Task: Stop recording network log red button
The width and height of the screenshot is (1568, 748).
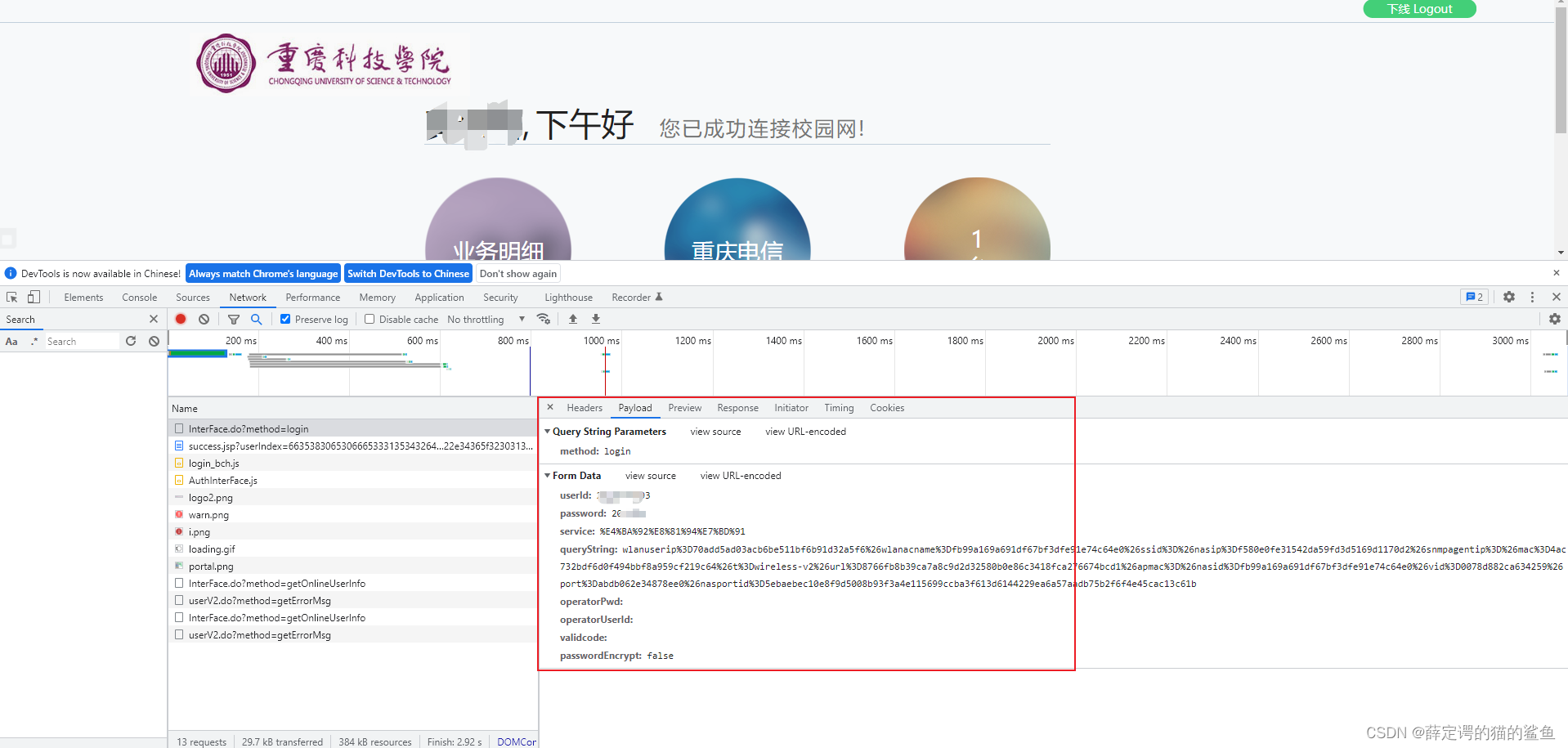Action: coord(181,319)
